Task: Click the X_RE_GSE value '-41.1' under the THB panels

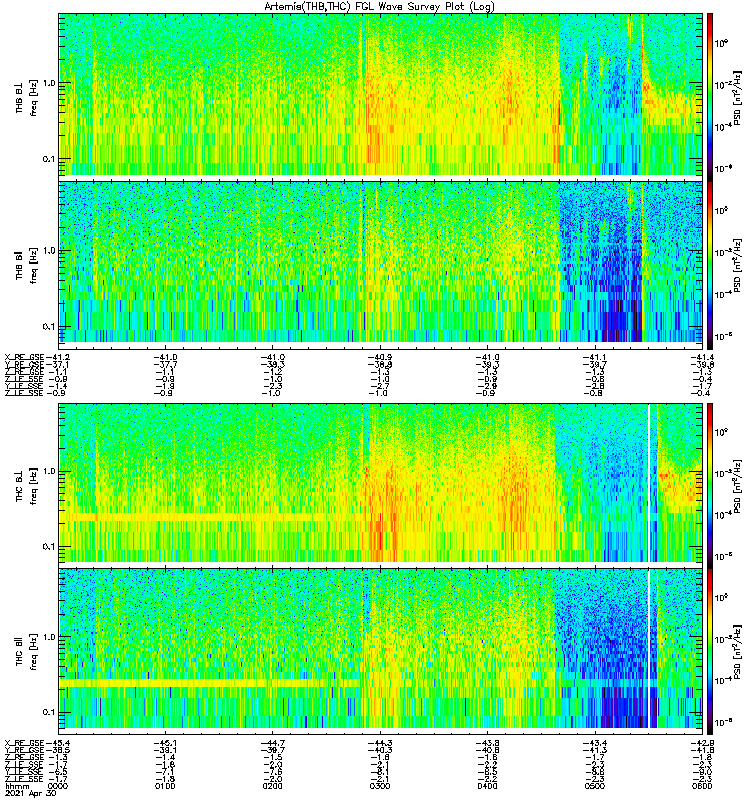Action: (x=595, y=357)
